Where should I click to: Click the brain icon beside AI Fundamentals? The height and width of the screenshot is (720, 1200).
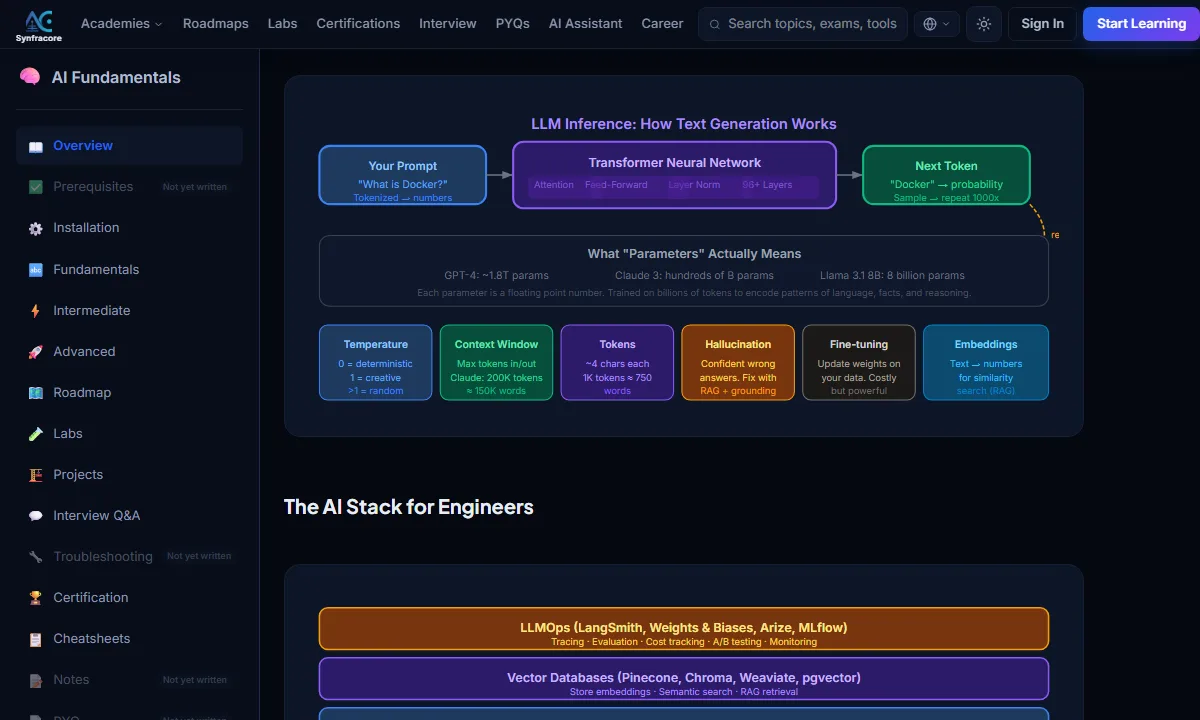[x=30, y=77]
